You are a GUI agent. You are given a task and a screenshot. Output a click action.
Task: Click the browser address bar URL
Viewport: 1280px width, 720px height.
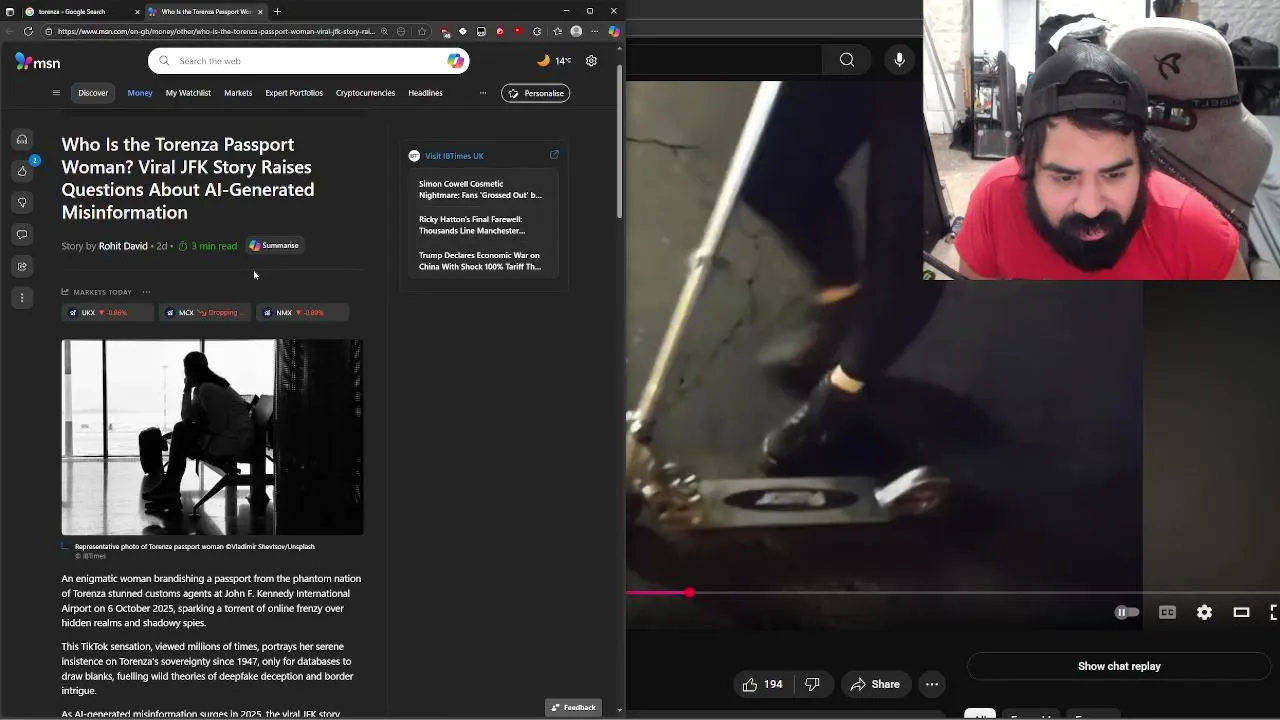216,31
